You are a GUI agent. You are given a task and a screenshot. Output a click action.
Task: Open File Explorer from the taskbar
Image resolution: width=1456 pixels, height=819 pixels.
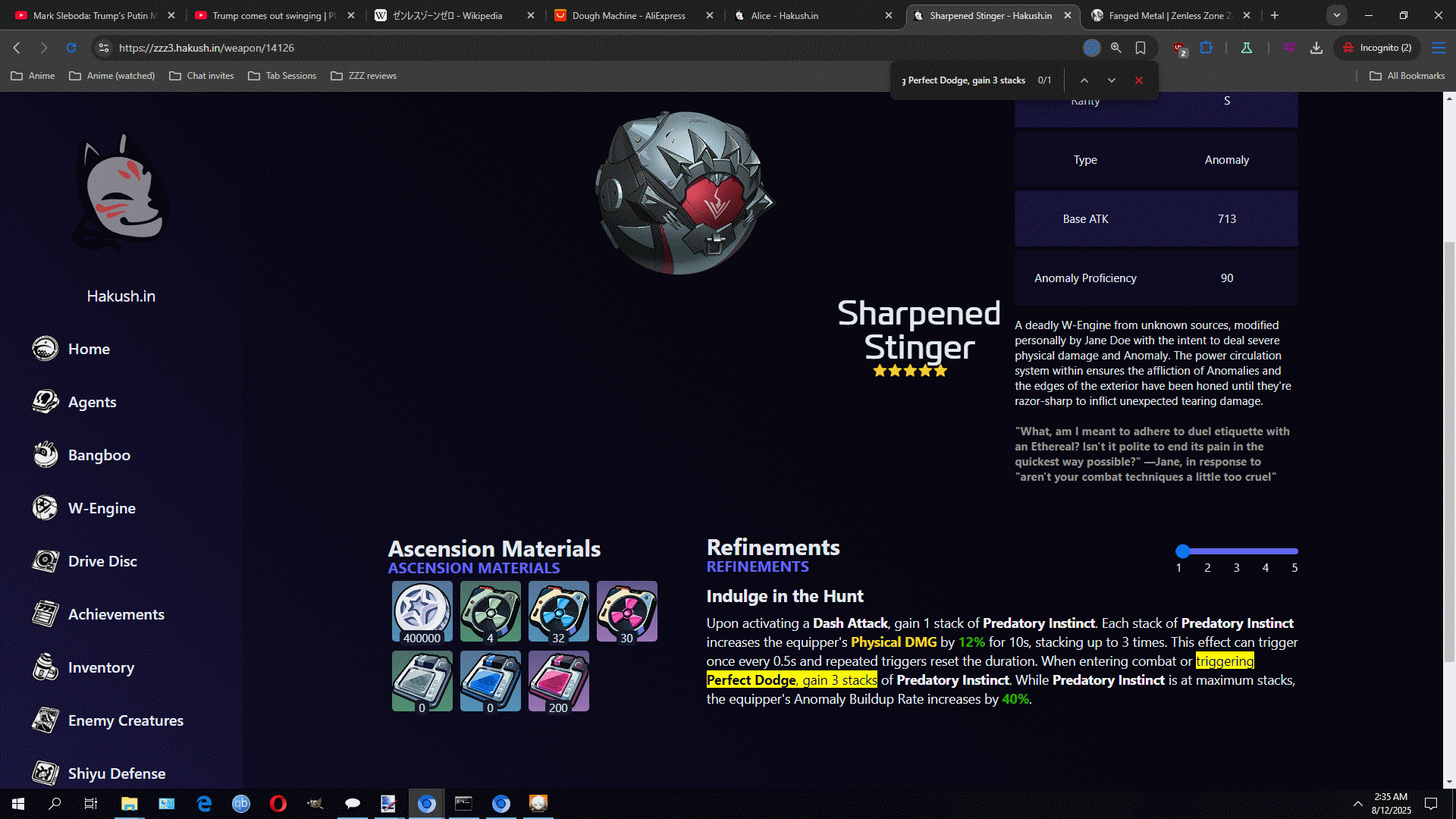pyautogui.click(x=130, y=804)
